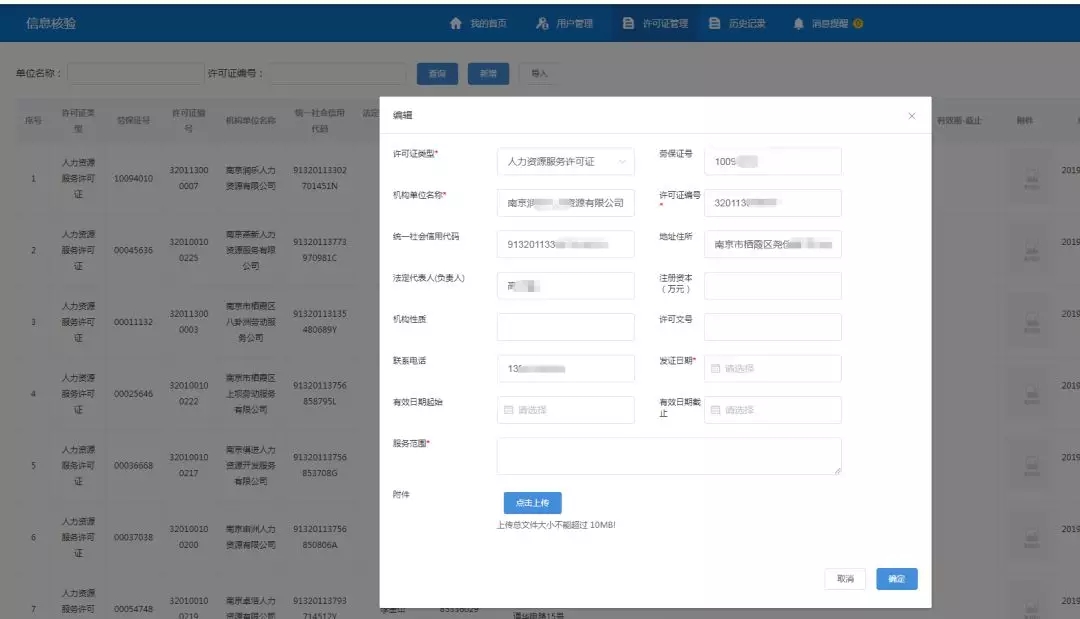Click the 点击上传 upload button
1080x619 pixels.
(532, 502)
